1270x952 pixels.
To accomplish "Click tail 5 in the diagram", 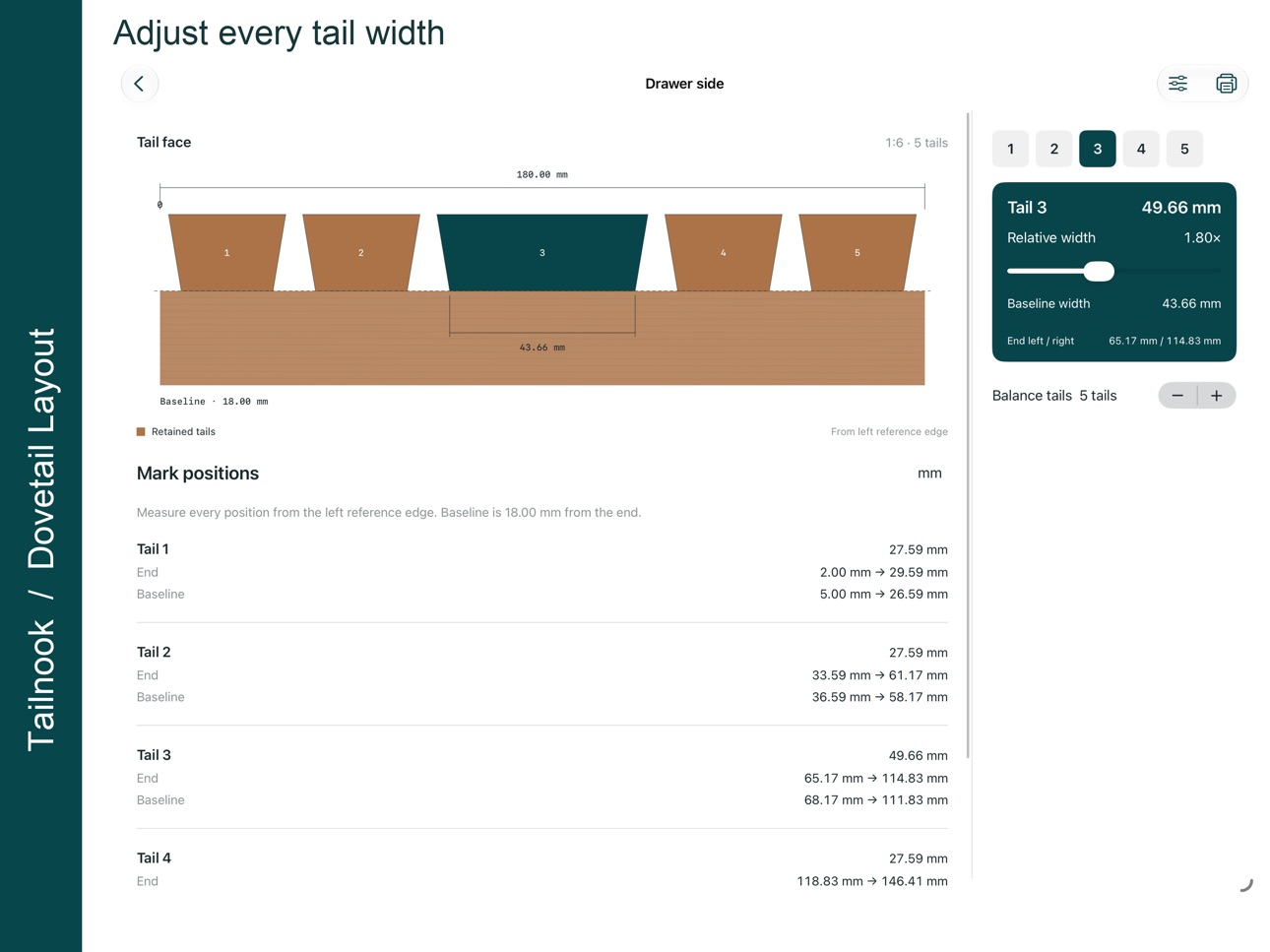I will coord(857,253).
